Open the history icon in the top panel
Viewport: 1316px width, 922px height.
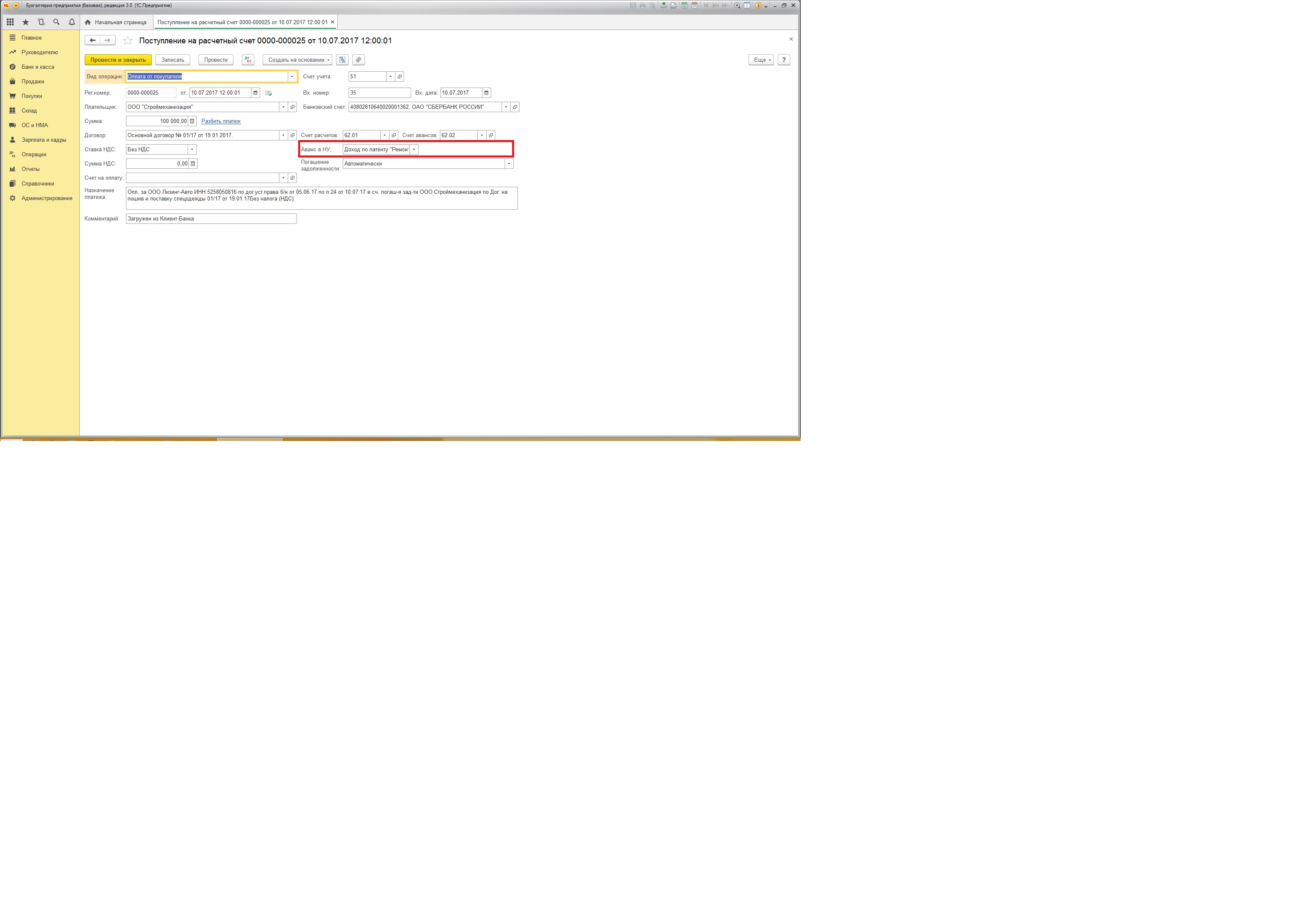coord(41,23)
